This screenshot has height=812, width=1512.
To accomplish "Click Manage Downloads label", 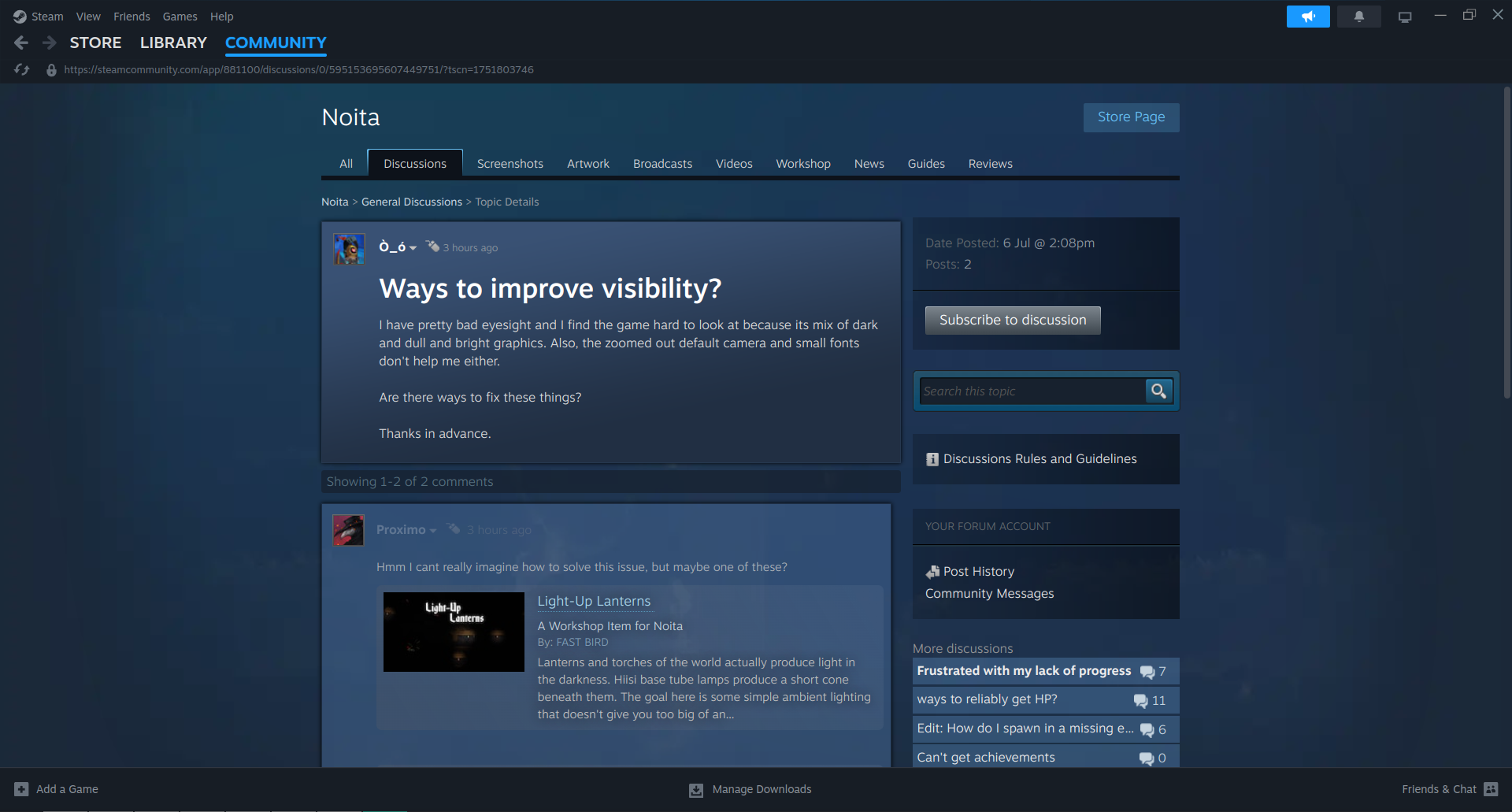I will [762, 789].
